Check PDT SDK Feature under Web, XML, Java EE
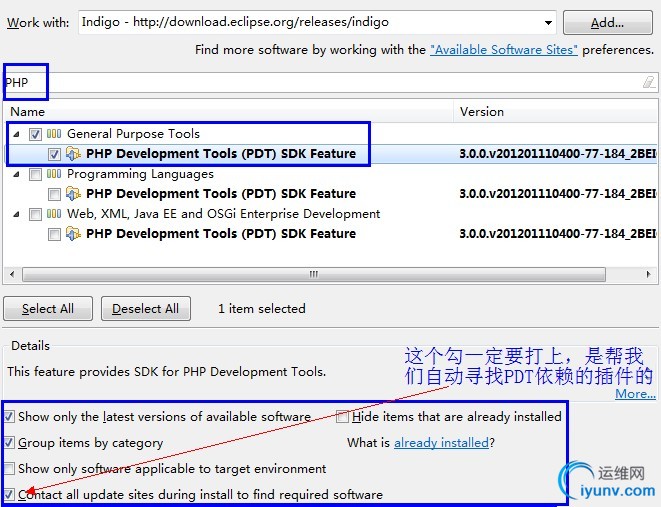 (54, 234)
